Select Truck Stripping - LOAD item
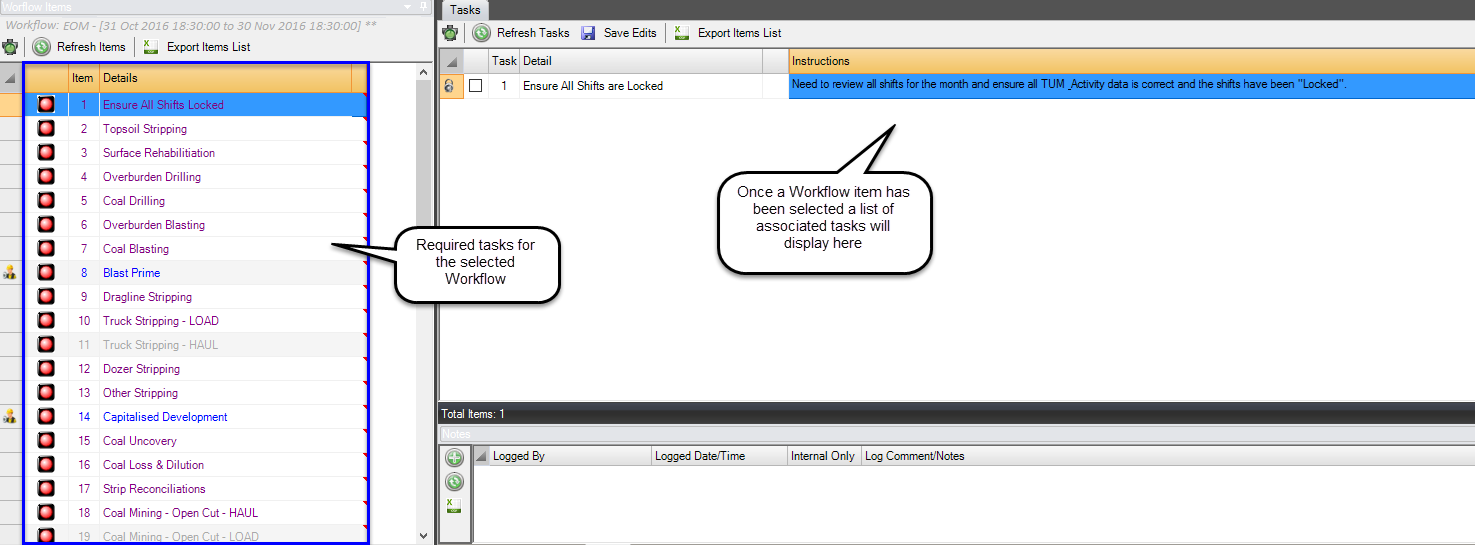This screenshot has height=545, width=1475. point(161,321)
